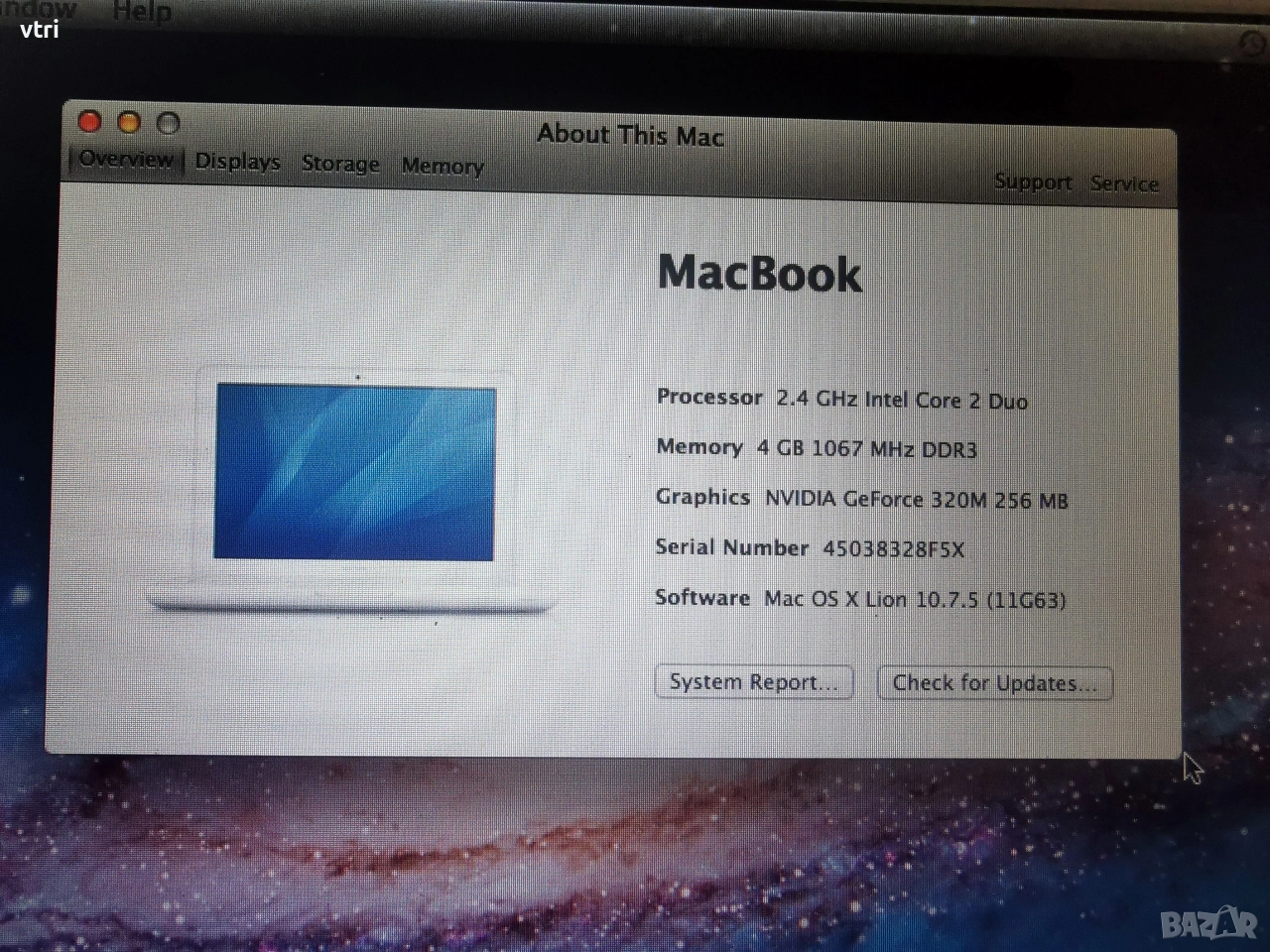Select the Storage tab
Image resolution: width=1270 pixels, height=952 pixels.
pyautogui.click(x=340, y=164)
